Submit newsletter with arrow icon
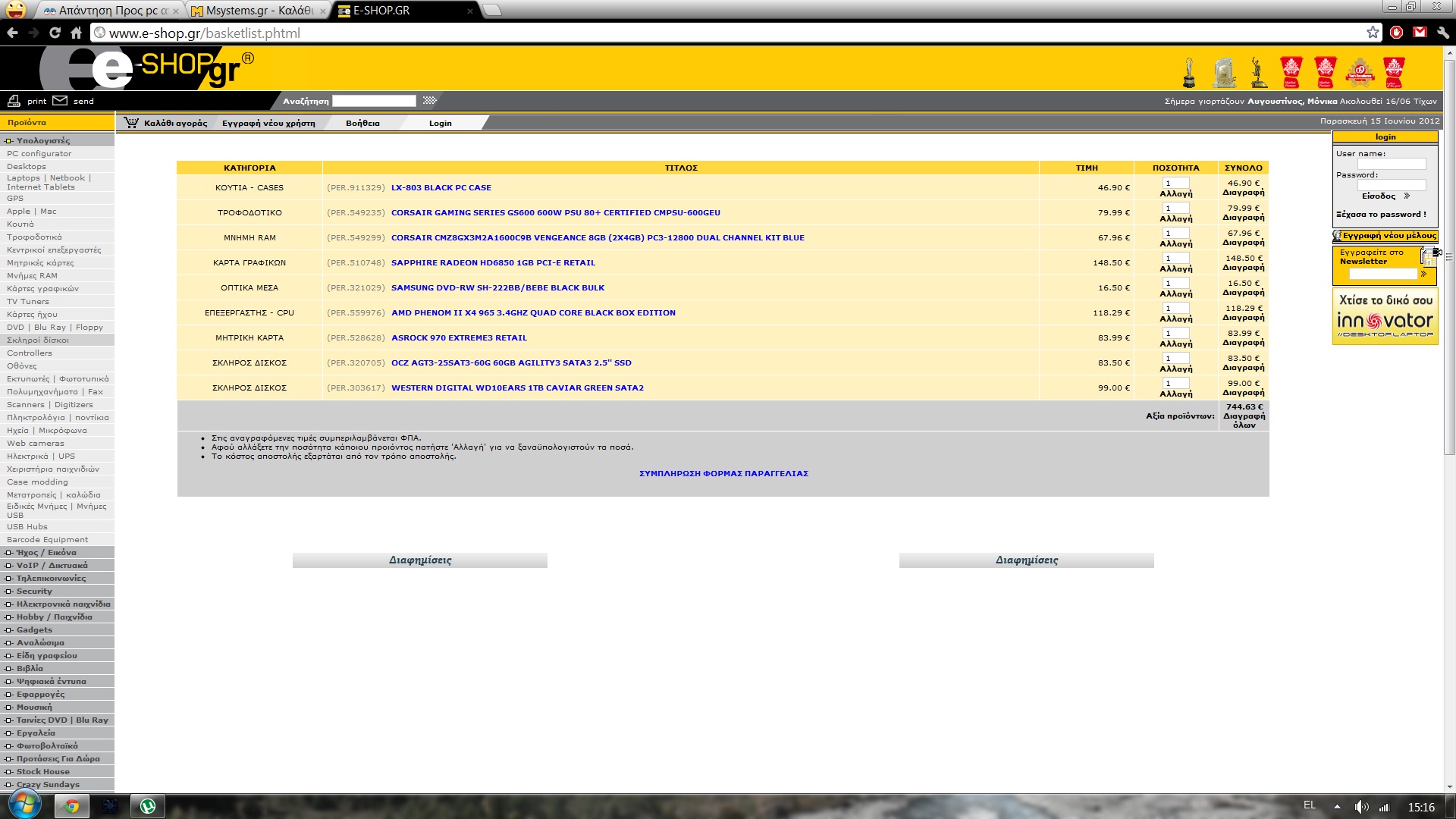This screenshot has width=1456, height=819. tap(1423, 274)
